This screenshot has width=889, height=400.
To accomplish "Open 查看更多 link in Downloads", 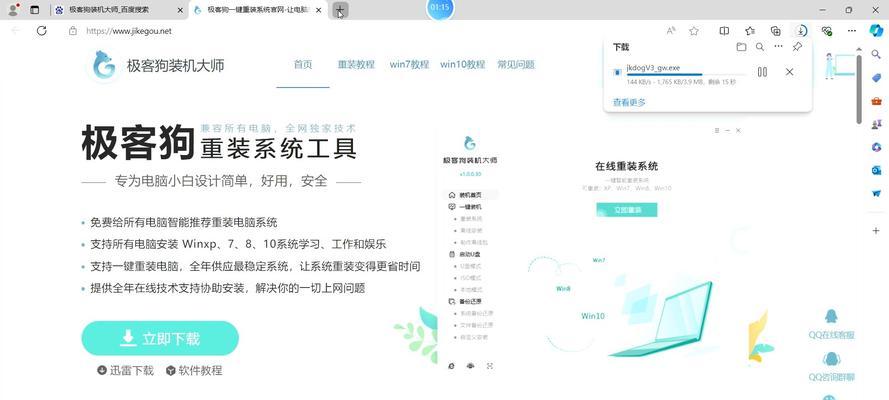I will pyautogui.click(x=629, y=103).
